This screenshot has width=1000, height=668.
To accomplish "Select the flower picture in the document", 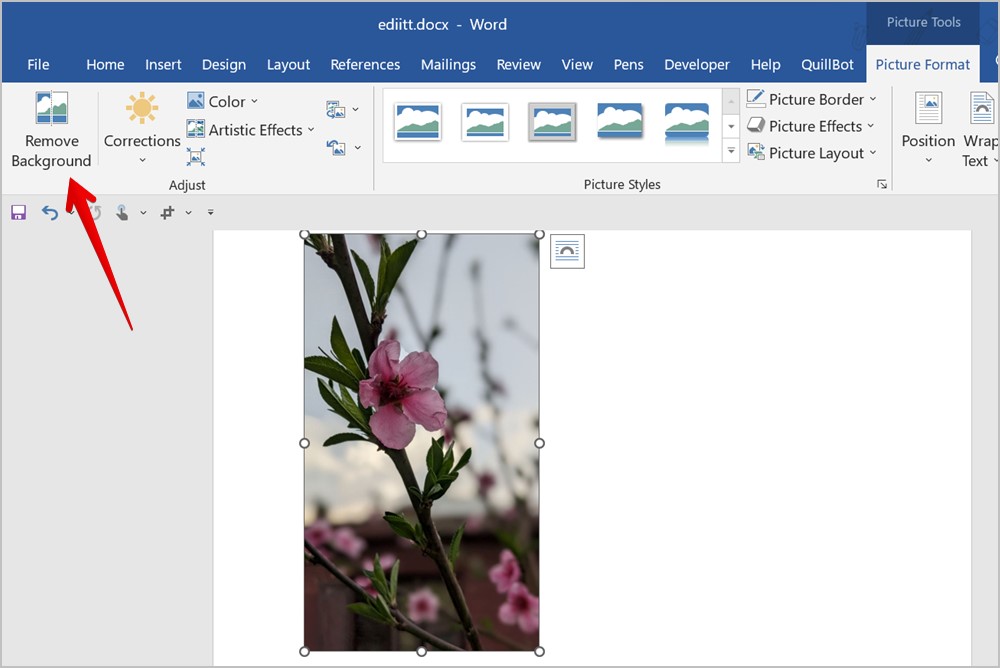I will pos(421,442).
